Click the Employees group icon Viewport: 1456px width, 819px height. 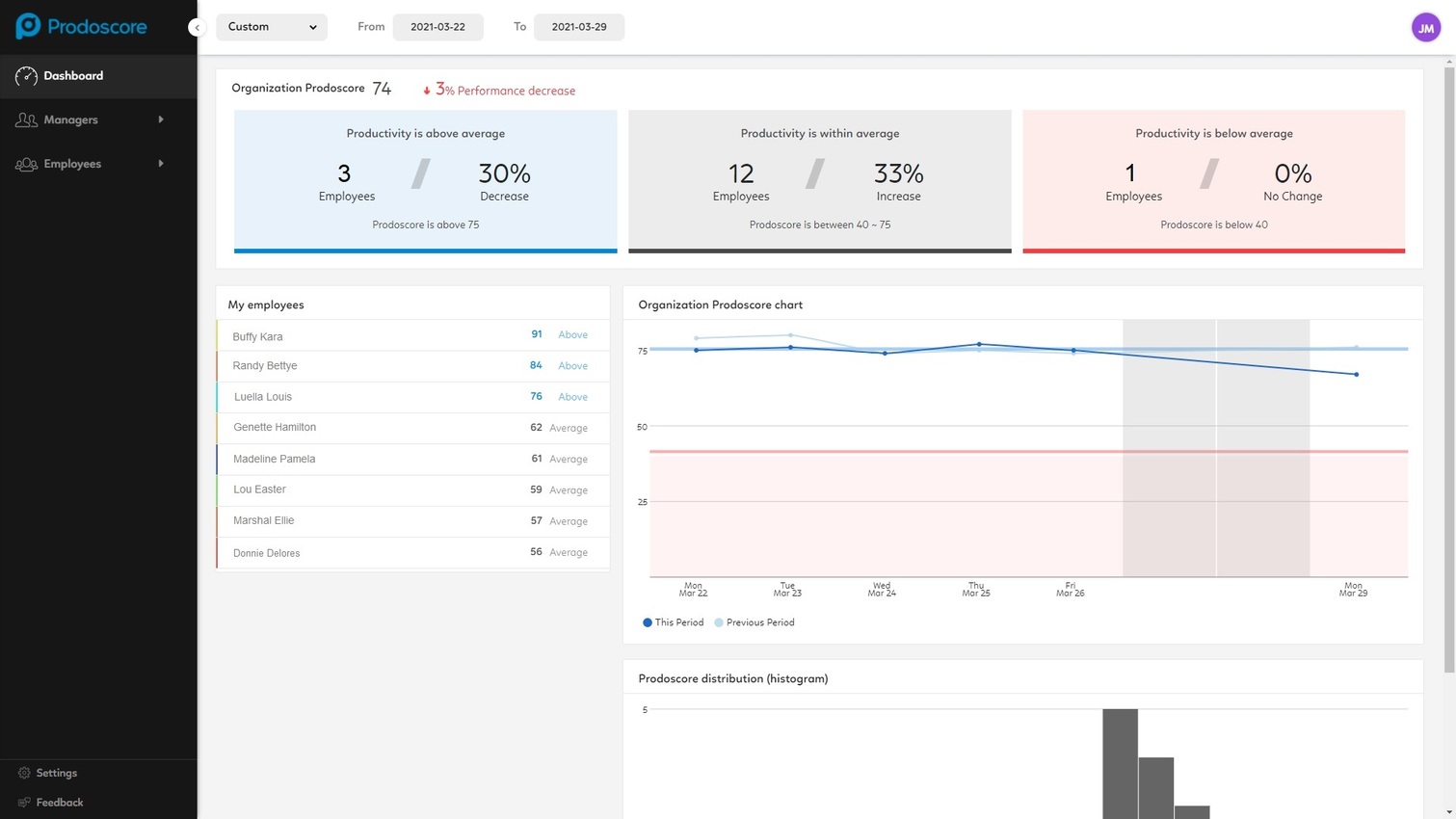coord(26,165)
